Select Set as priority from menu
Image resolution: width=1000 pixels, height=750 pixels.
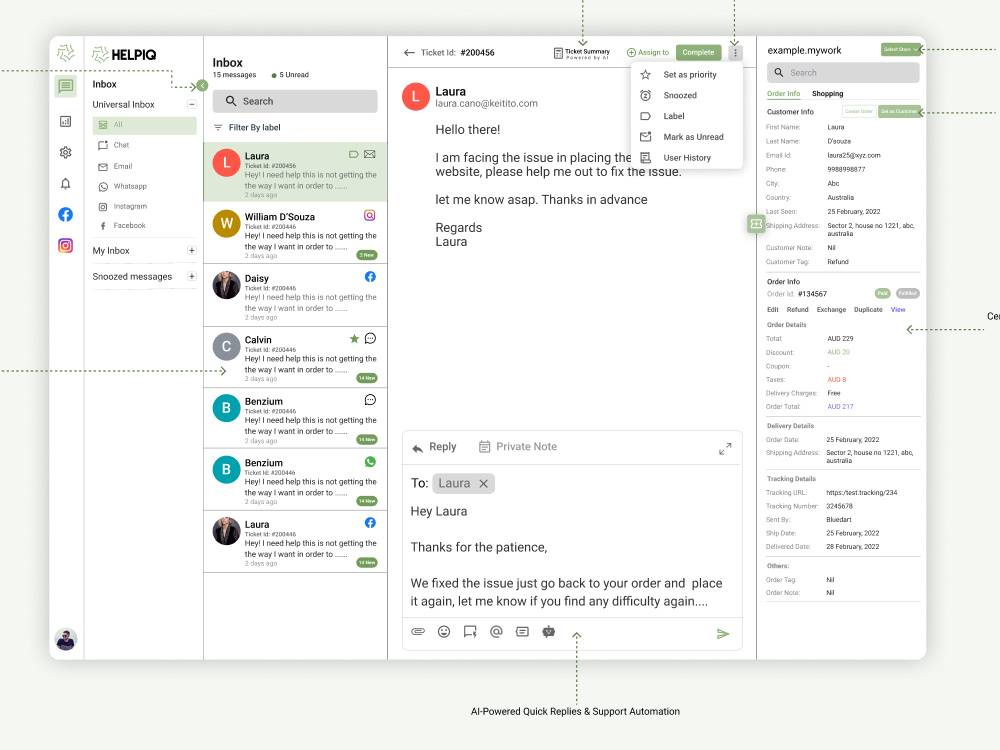[x=687, y=75]
